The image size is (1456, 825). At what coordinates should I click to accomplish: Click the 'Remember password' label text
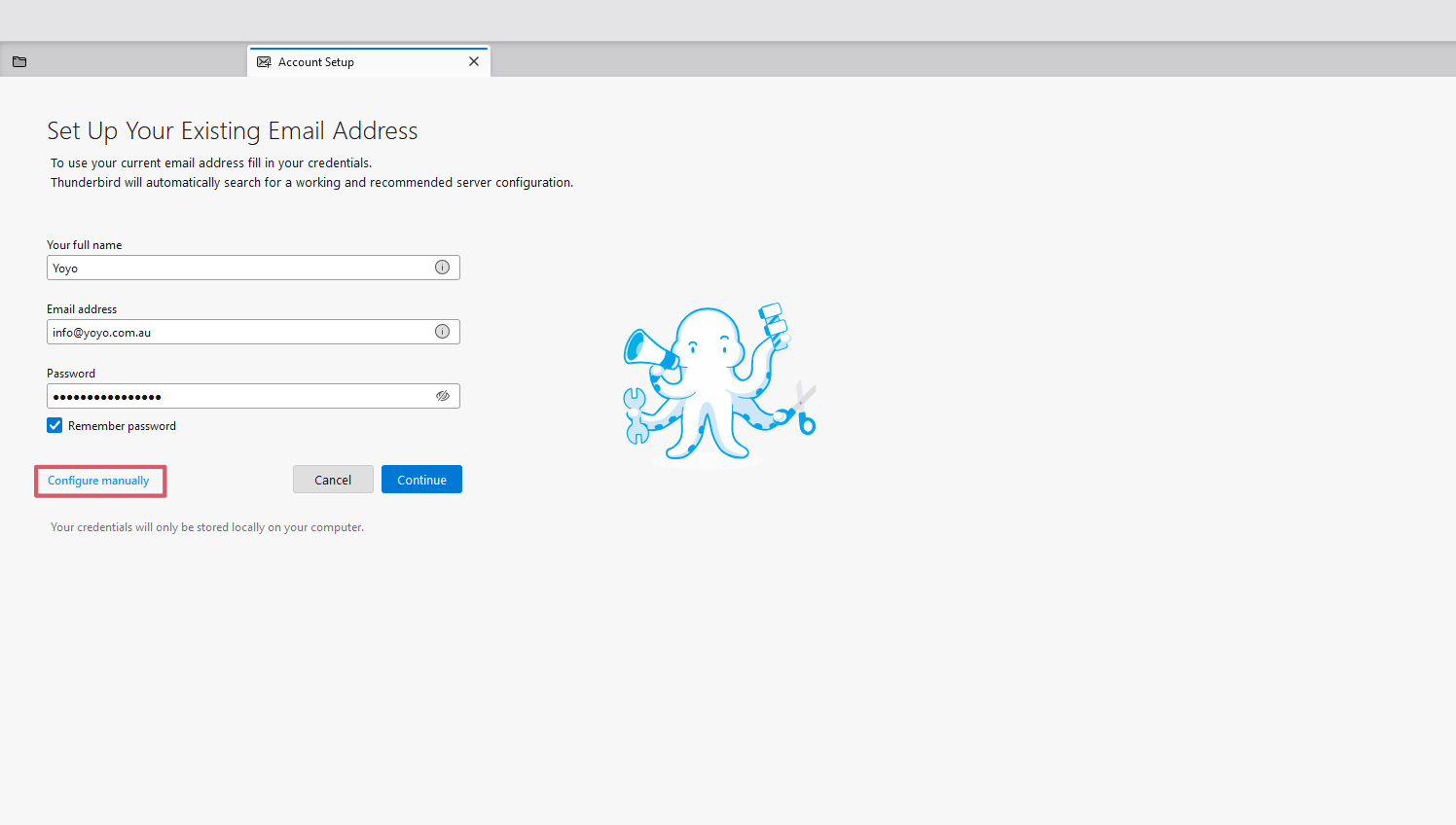[x=122, y=426]
